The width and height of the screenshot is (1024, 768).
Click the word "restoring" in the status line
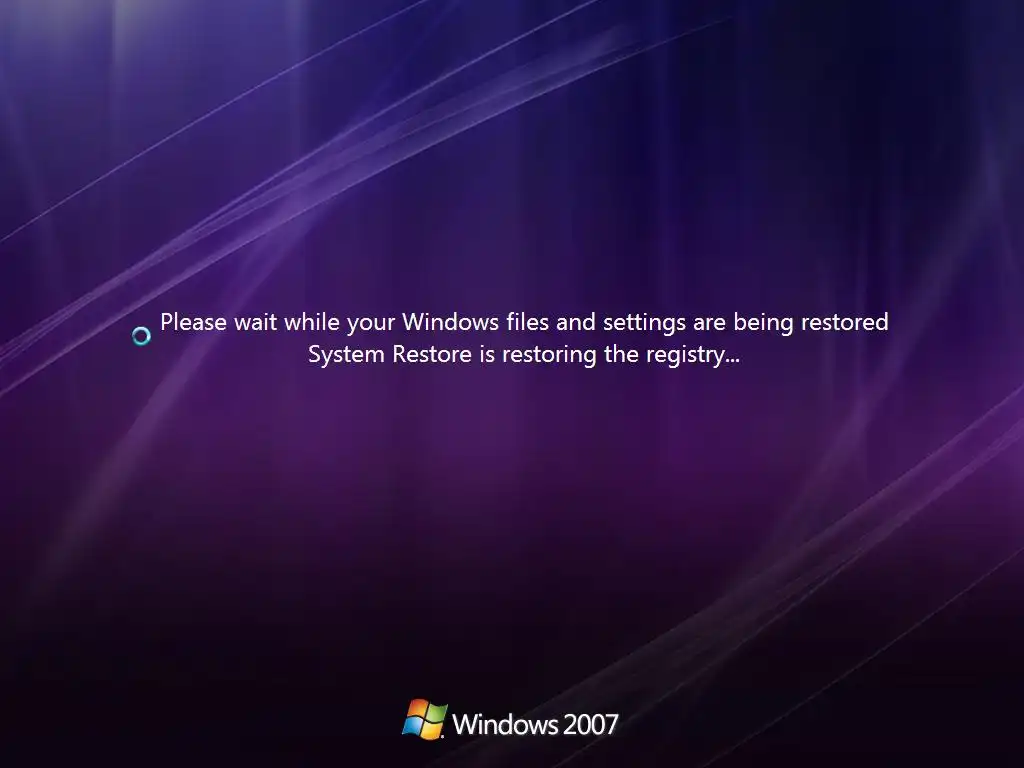pos(549,355)
